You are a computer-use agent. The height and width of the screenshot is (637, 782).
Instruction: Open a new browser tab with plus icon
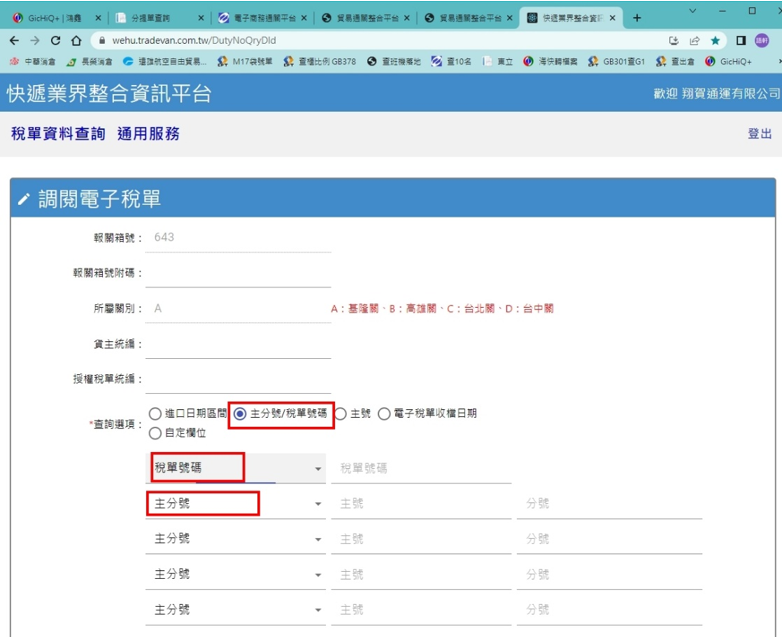coord(637,18)
